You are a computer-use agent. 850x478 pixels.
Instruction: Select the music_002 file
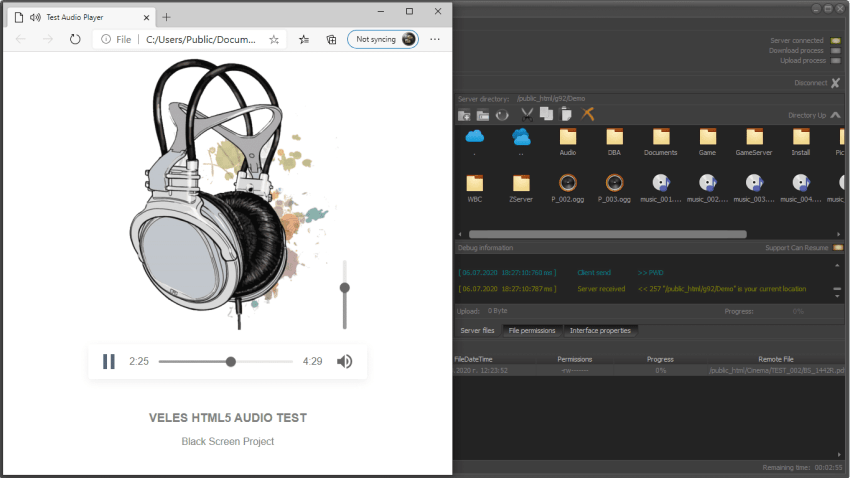point(707,189)
